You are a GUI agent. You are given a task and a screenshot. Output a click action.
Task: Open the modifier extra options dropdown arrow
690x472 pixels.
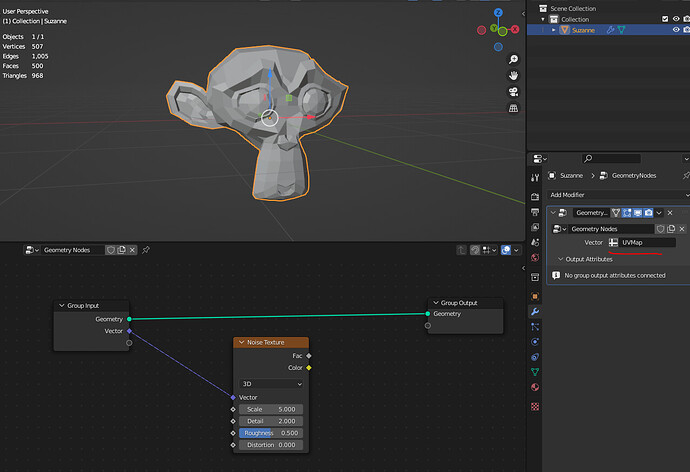pyautogui.click(x=659, y=213)
